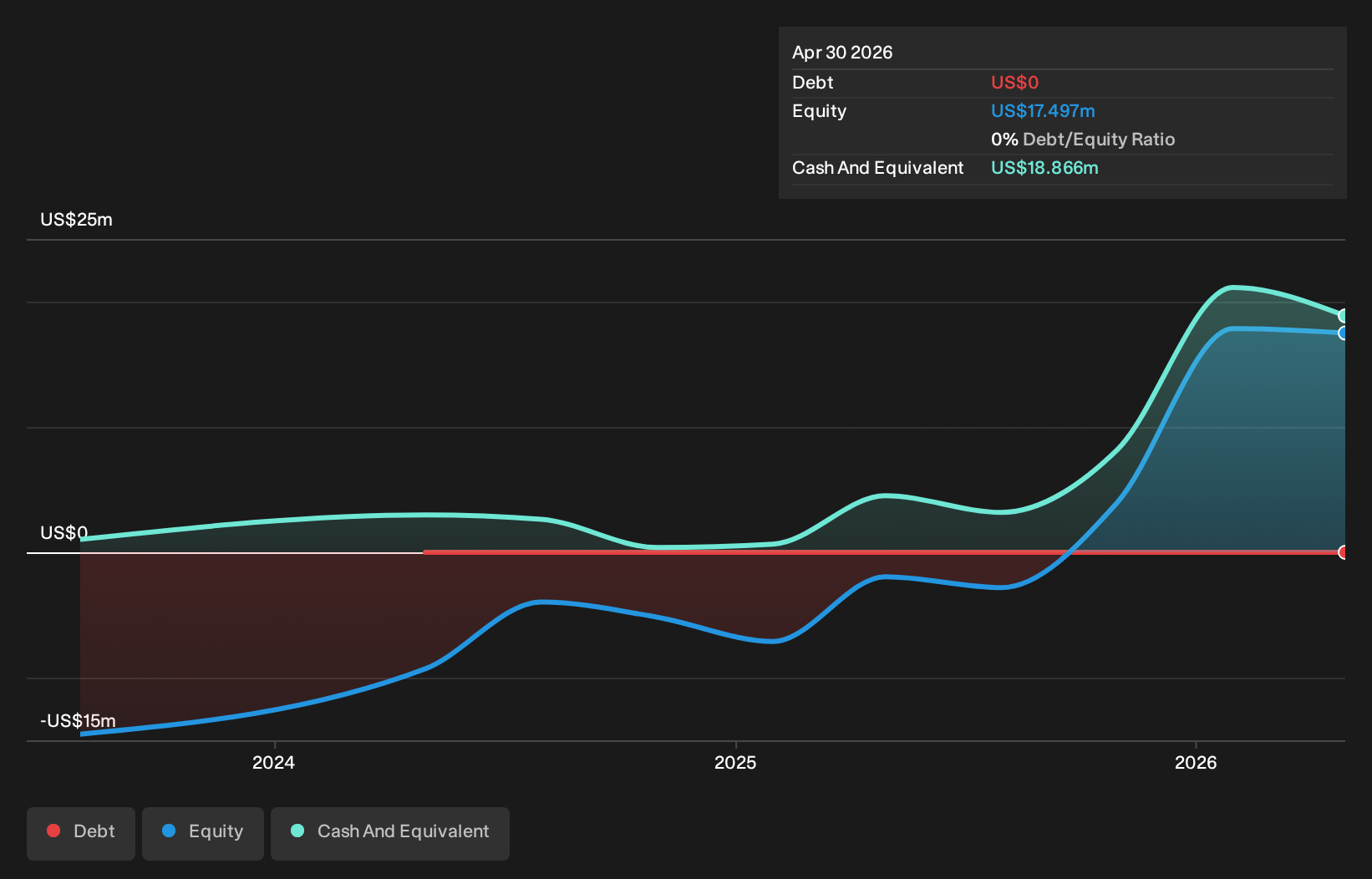Click the Equity row label in the tooltip
Viewport: 1372px width, 879px height.
point(820,111)
